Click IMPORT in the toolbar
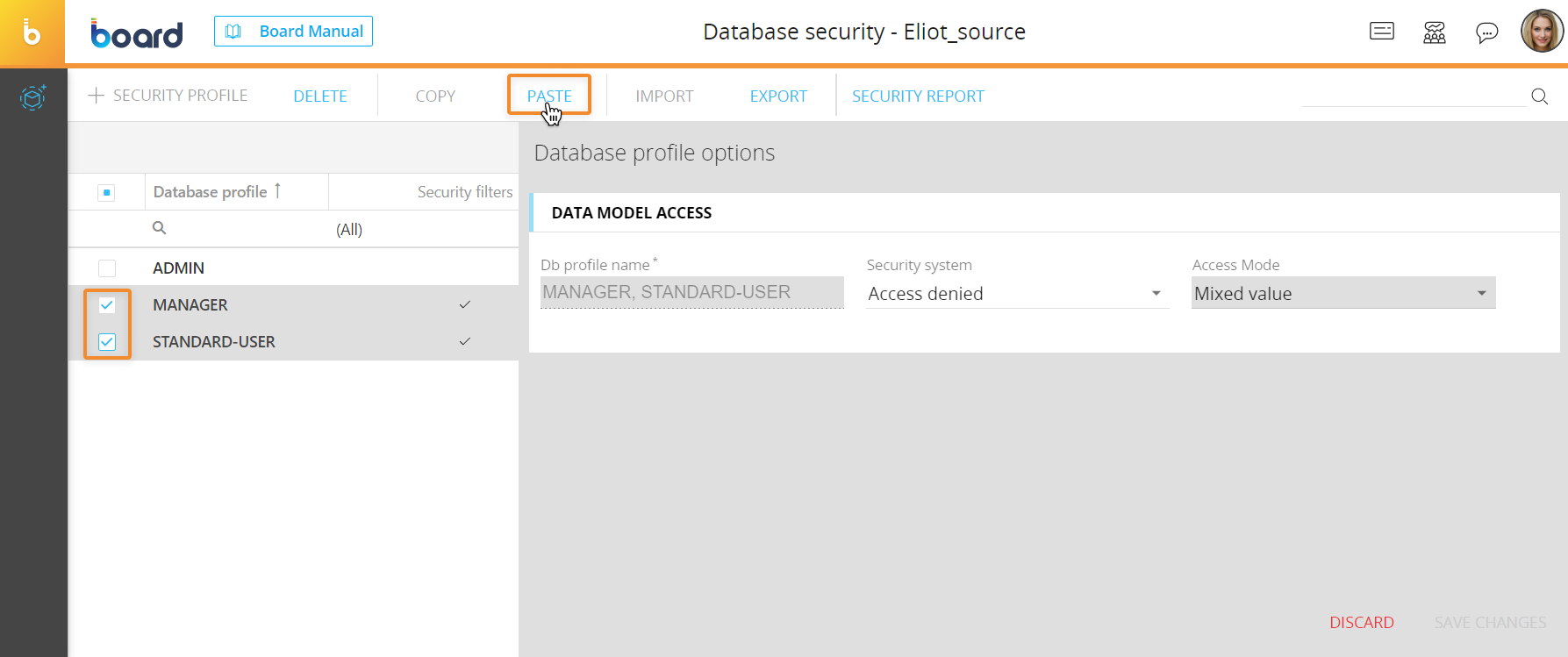The width and height of the screenshot is (1568, 657). pyautogui.click(x=664, y=96)
